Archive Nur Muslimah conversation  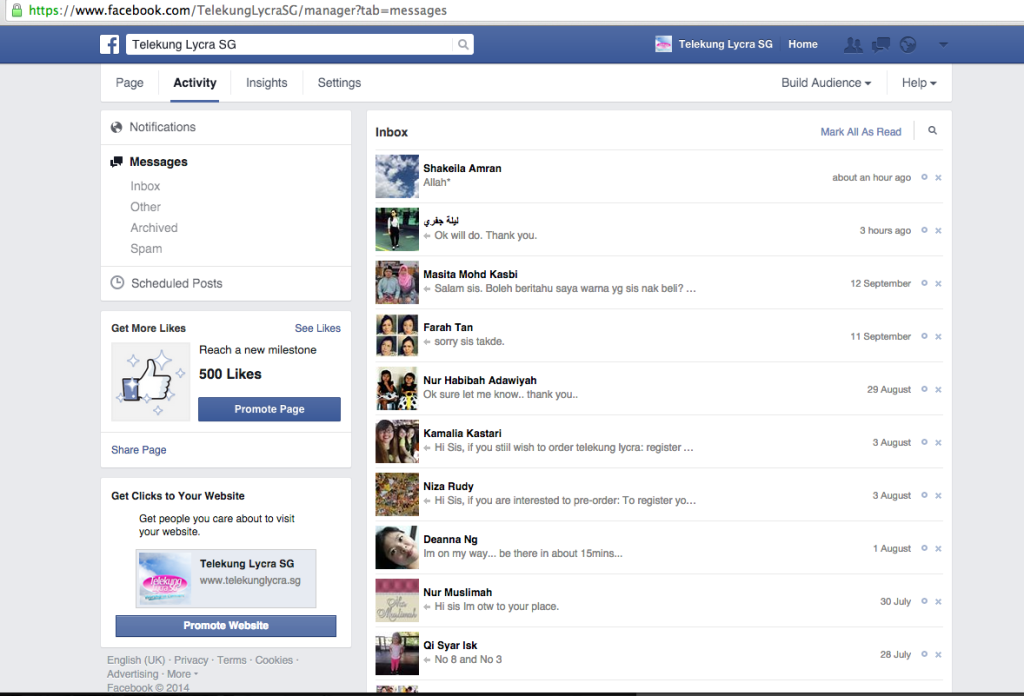tap(938, 601)
